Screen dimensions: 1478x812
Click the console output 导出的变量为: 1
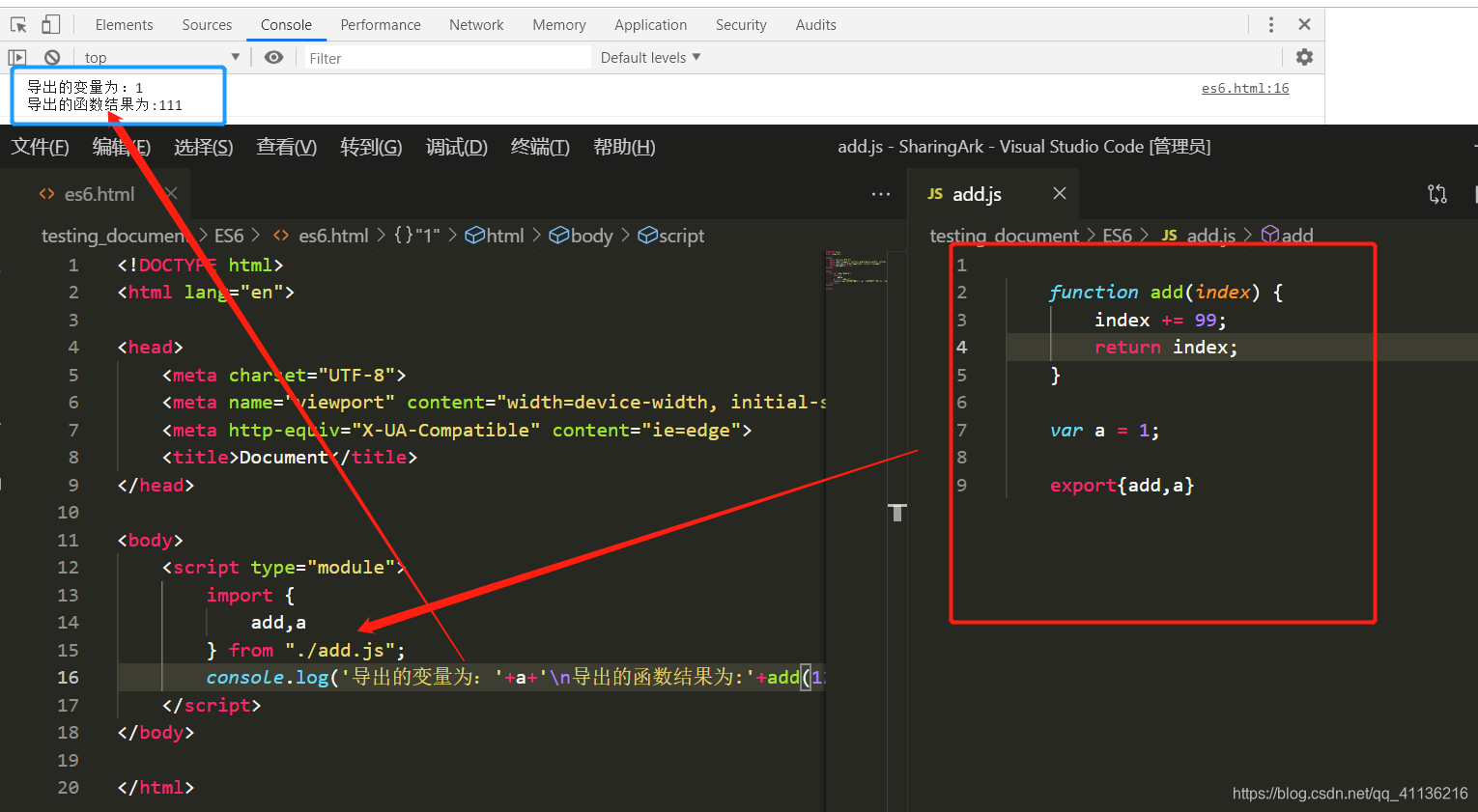[x=85, y=88]
